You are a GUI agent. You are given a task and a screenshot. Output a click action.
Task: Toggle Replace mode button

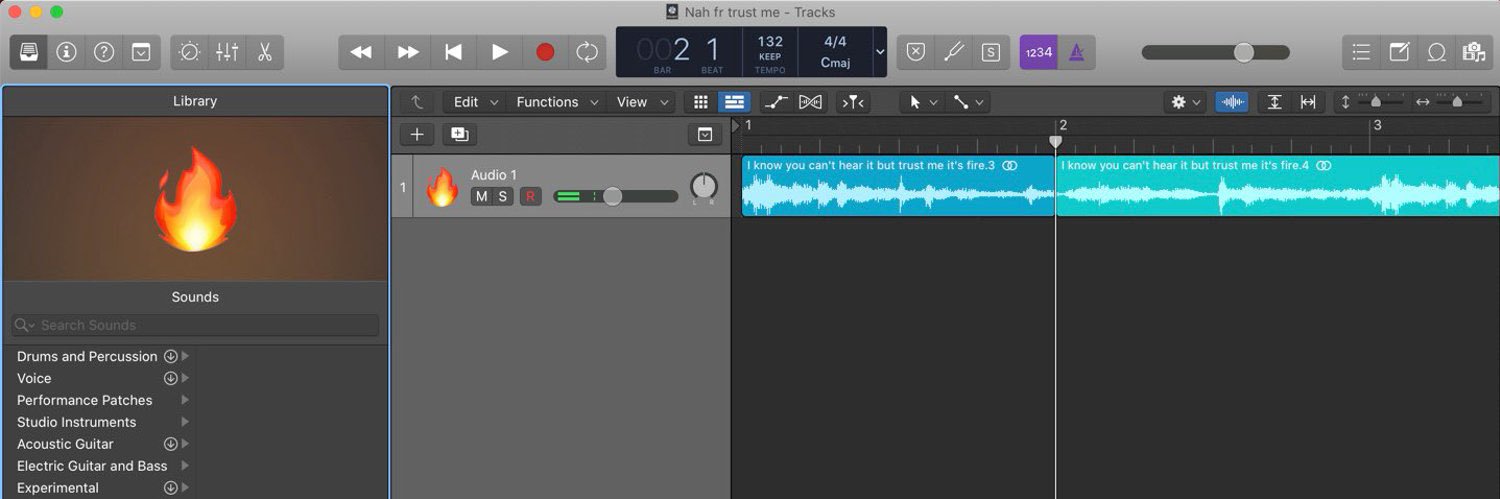(916, 52)
